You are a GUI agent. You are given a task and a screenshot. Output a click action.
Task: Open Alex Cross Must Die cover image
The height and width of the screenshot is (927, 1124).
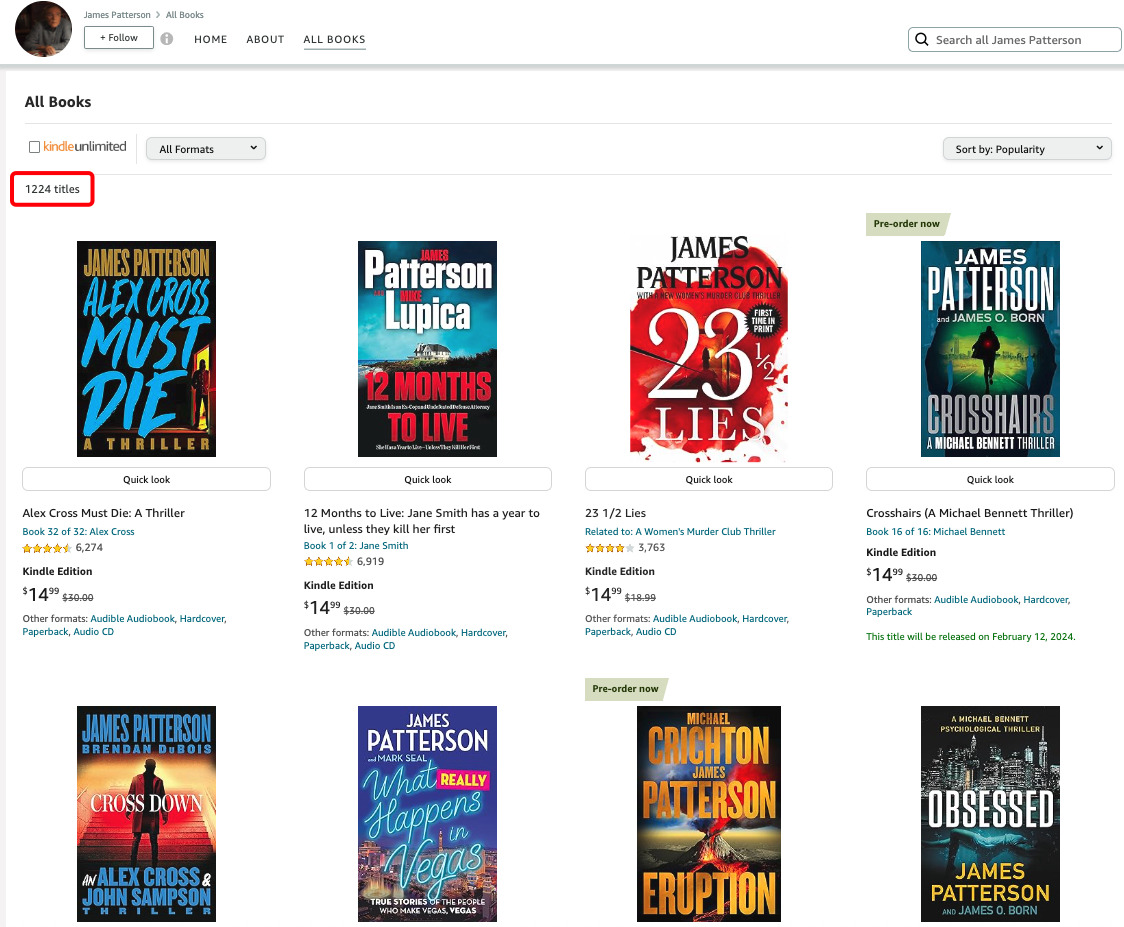(146, 348)
